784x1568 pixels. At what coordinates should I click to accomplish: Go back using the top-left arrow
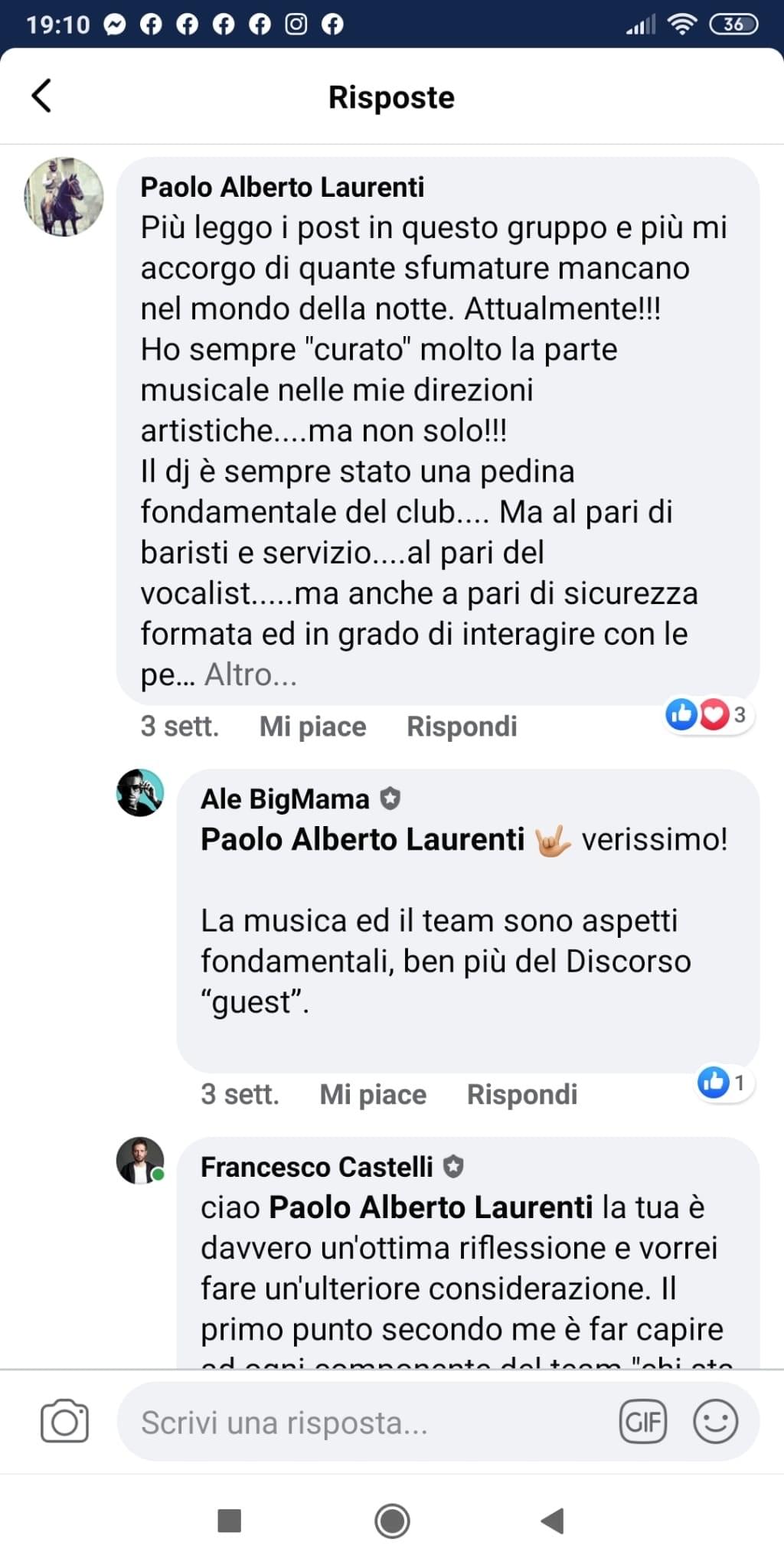41,96
